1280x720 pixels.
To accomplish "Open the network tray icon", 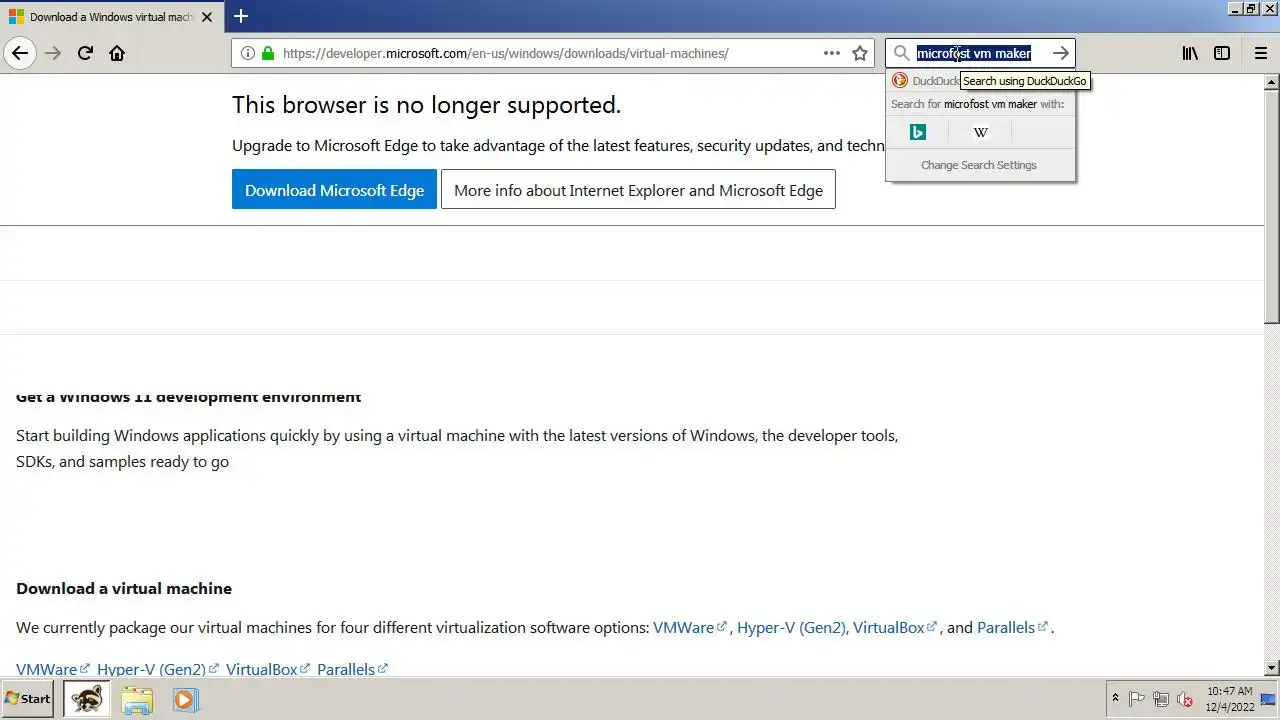I will [x=1161, y=699].
